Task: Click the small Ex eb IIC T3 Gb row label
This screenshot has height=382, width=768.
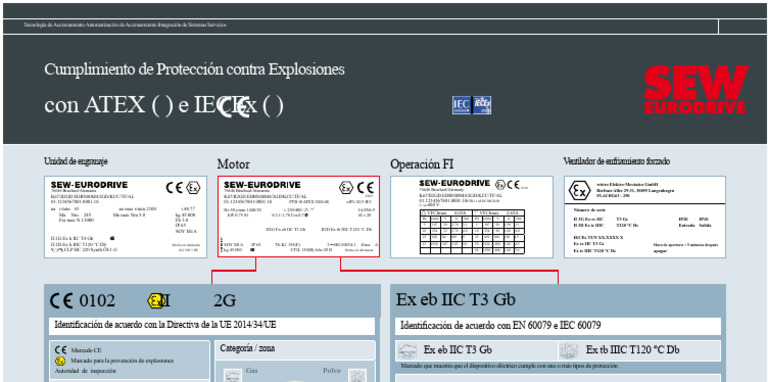Action: coord(457,350)
